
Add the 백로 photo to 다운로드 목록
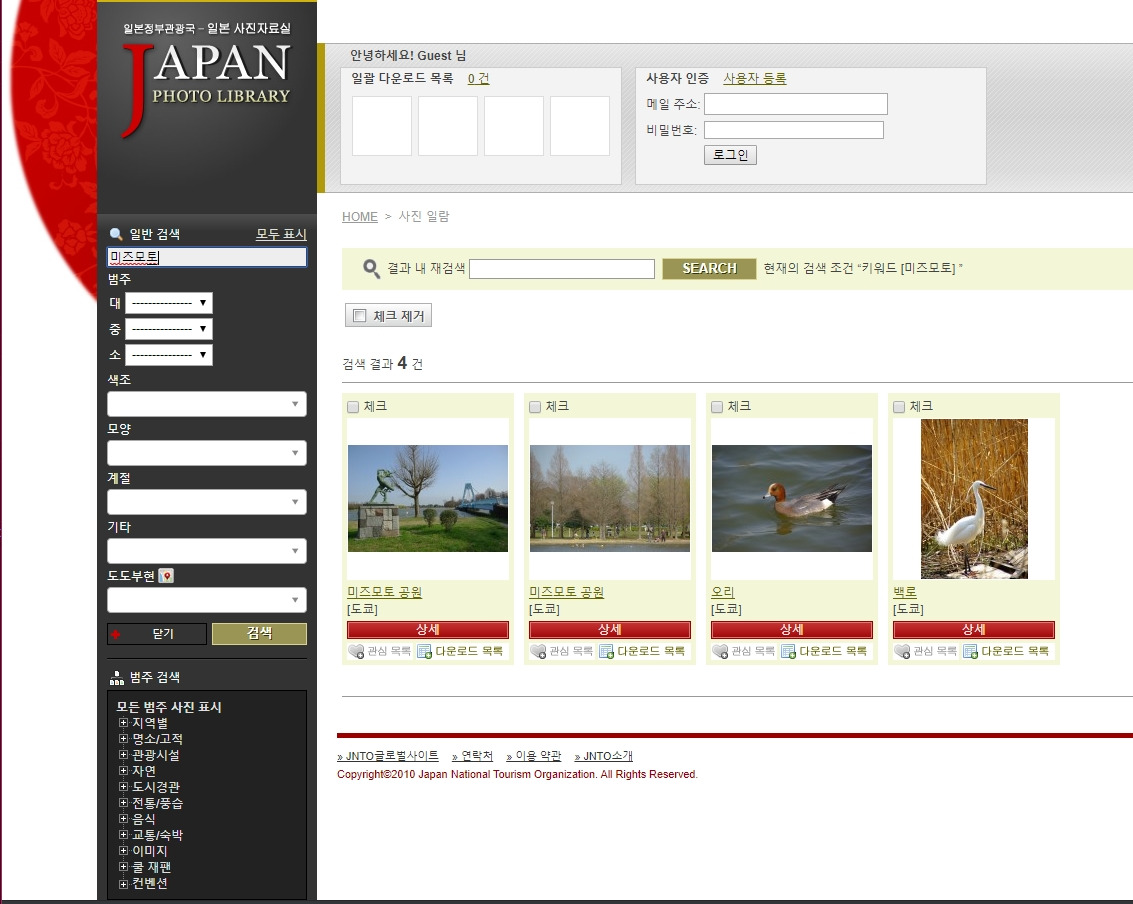pos(1007,651)
